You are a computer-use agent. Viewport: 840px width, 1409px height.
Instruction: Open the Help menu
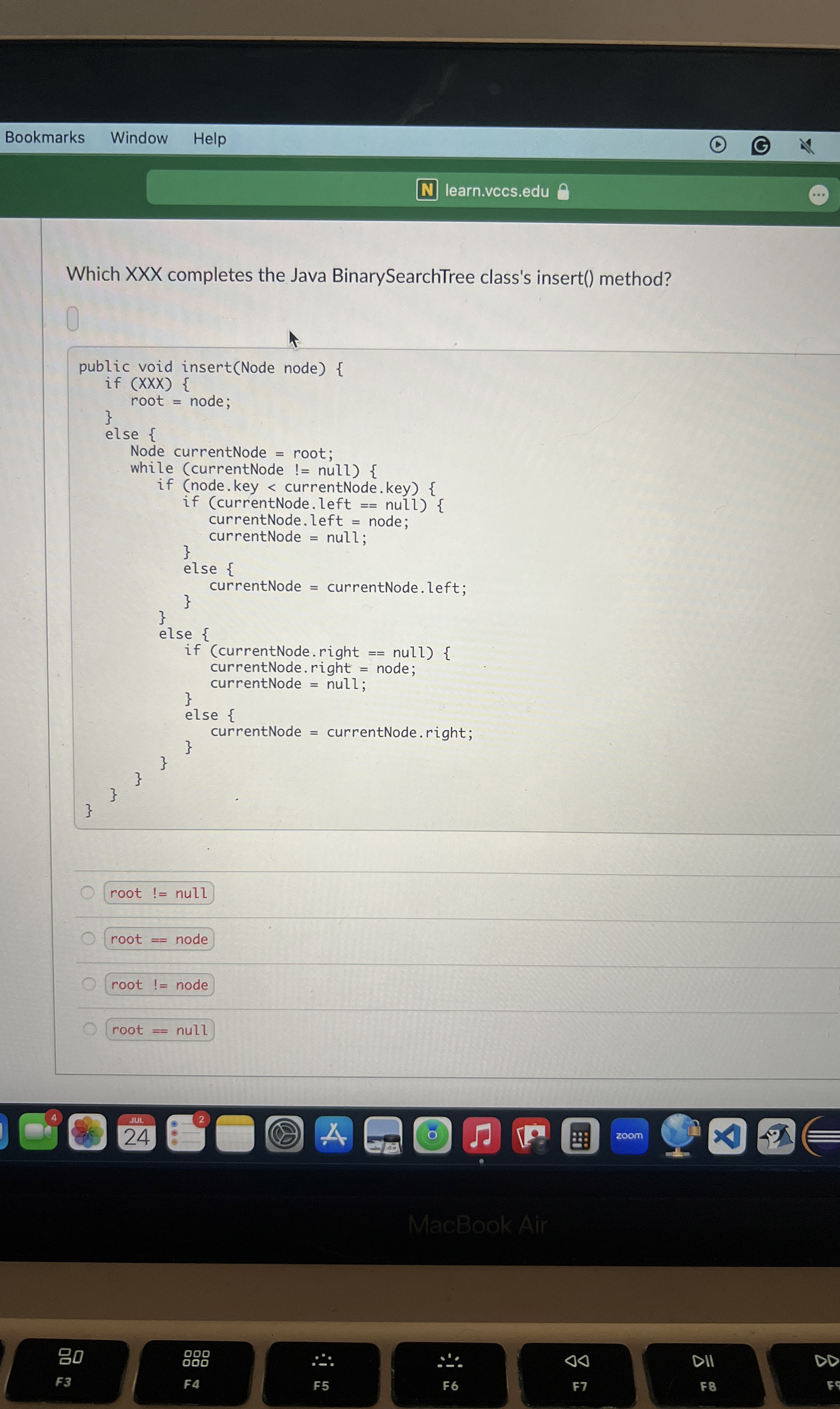point(209,139)
